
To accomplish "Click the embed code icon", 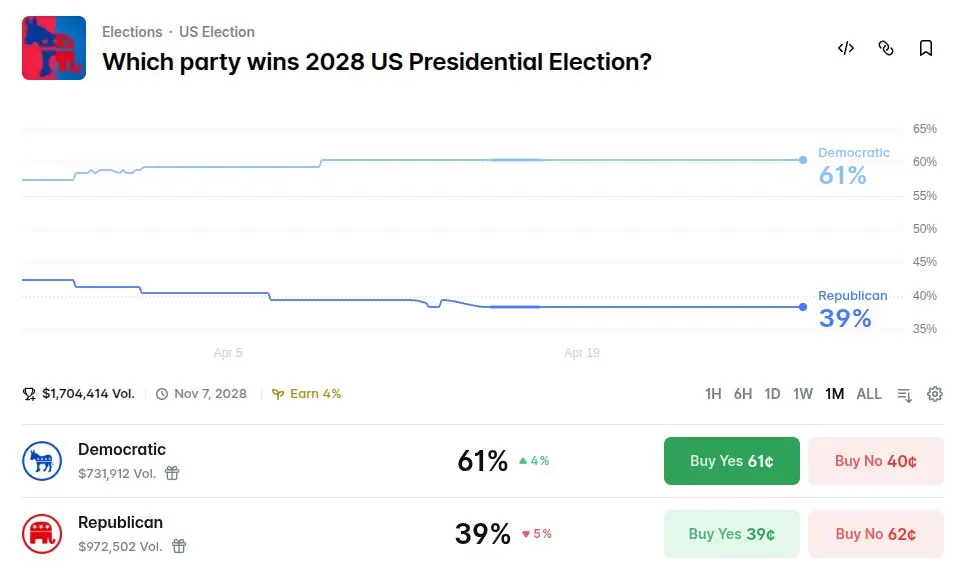I will pos(846,48).
